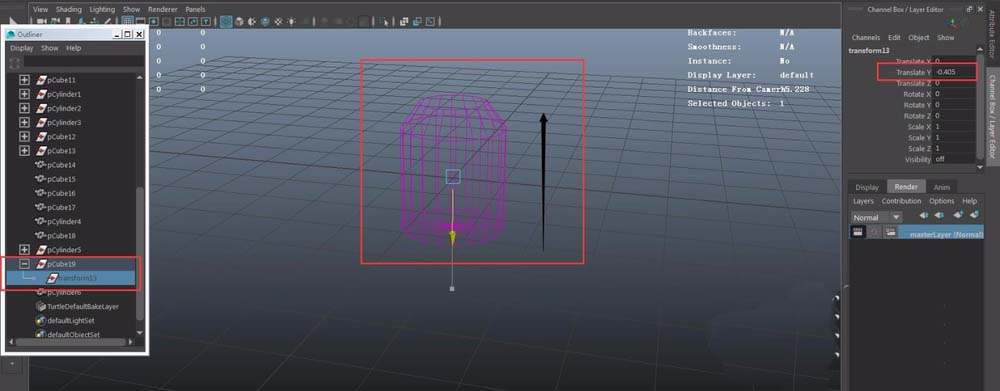Screen dimensions: 1000x391
Task: Switch to the Render layer tab
Action: [x=906, y=187]
